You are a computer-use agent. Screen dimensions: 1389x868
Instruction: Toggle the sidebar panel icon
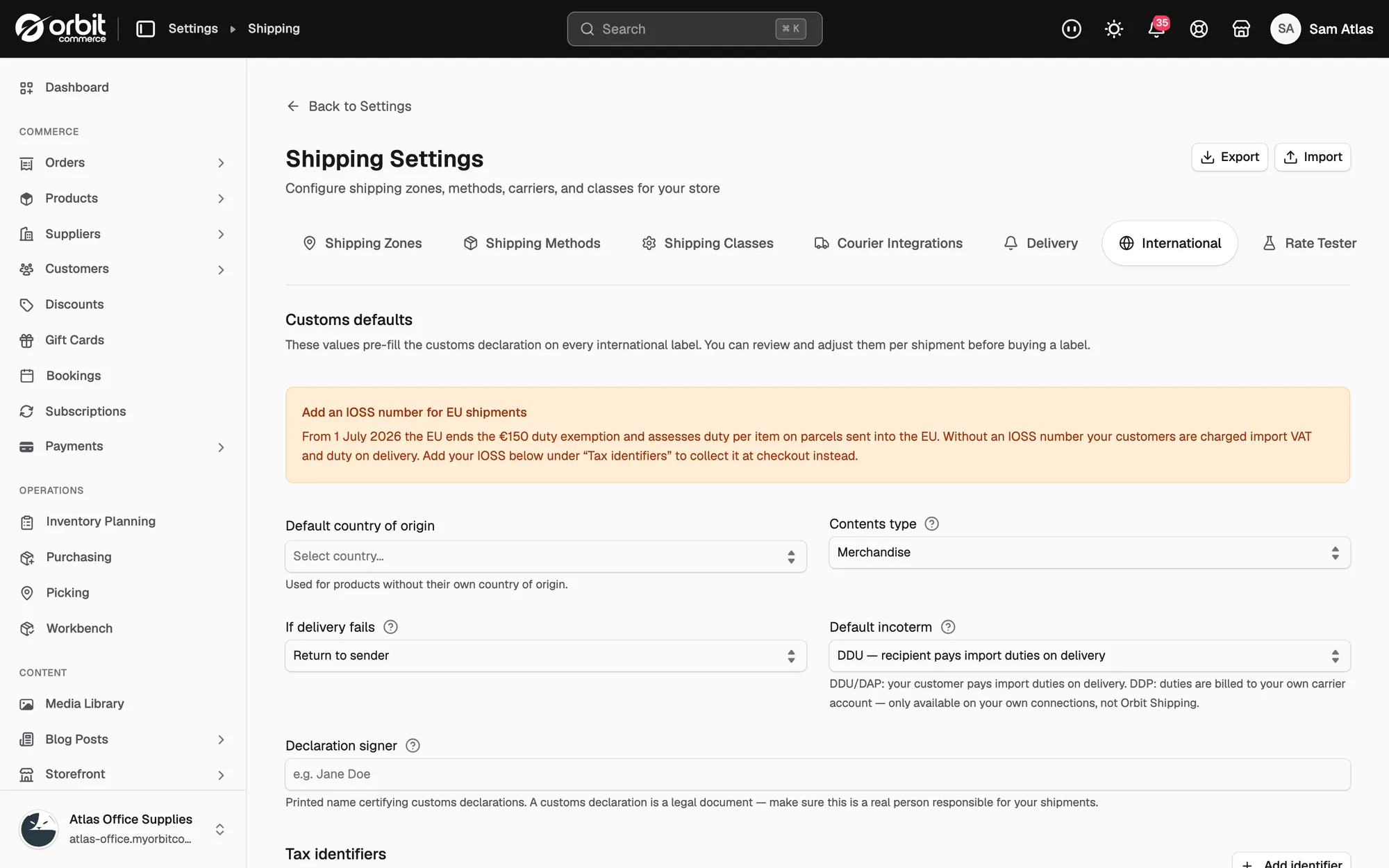pos(145,28)
